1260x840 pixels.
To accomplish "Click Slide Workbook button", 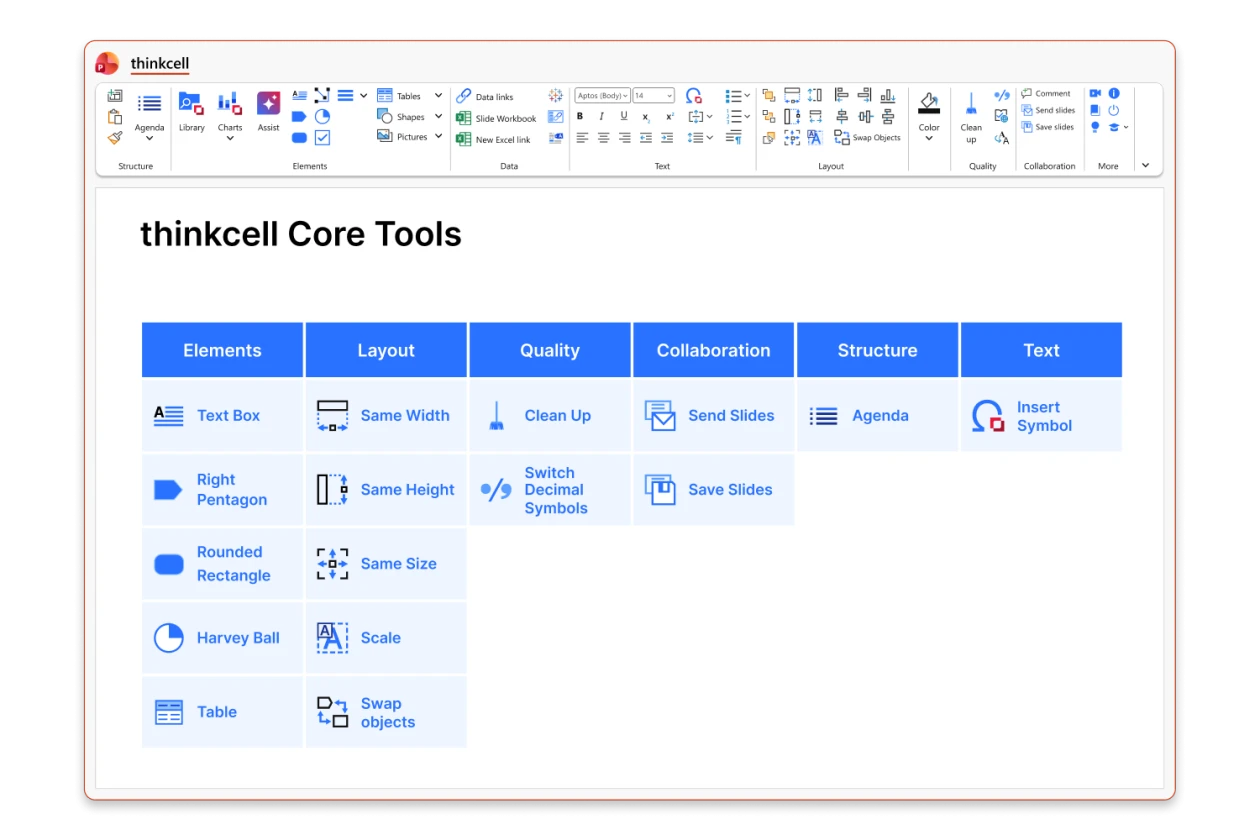I will 496,118.
